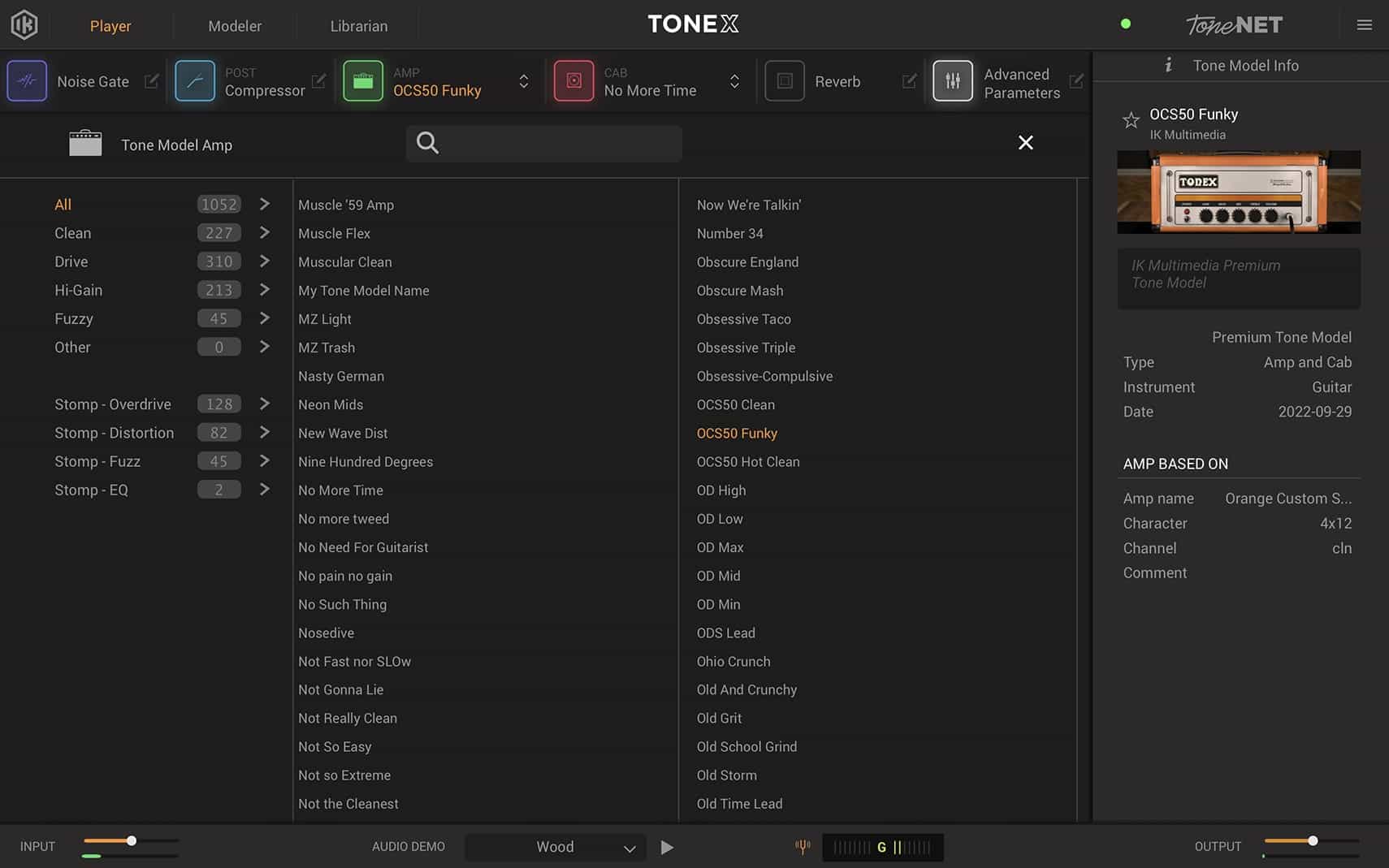Close the Tone Model Amp browser
Viewport: 1389px width, 868px height.
(x=1026, y=143)
